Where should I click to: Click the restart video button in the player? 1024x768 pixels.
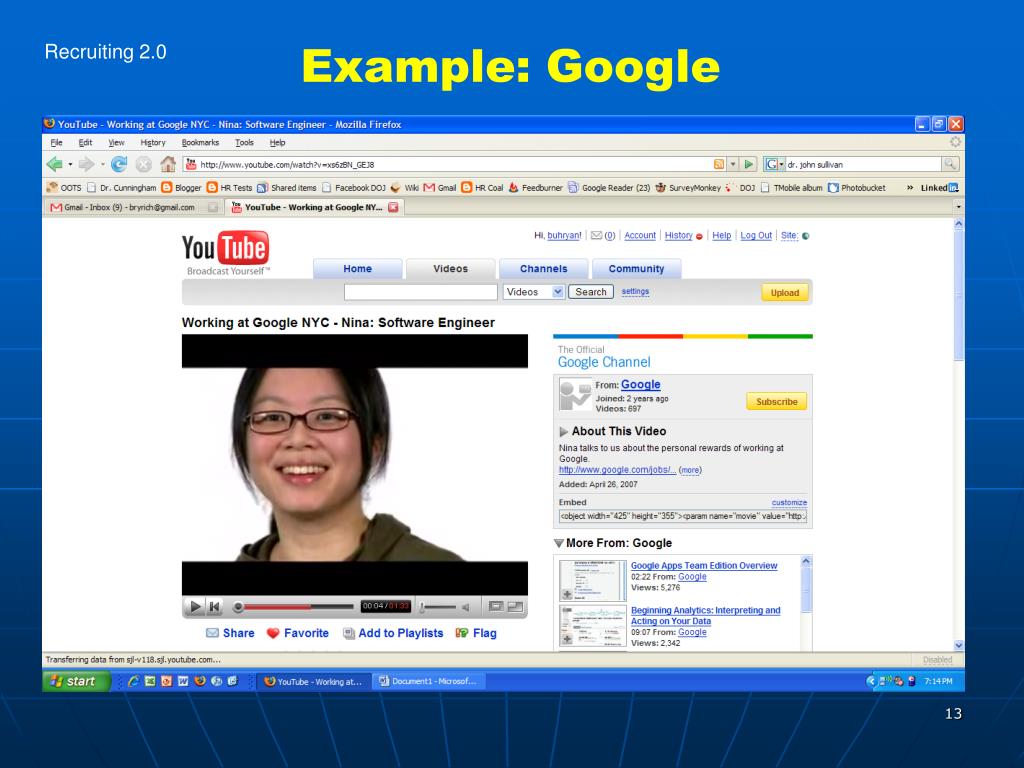tap(214, 607)
